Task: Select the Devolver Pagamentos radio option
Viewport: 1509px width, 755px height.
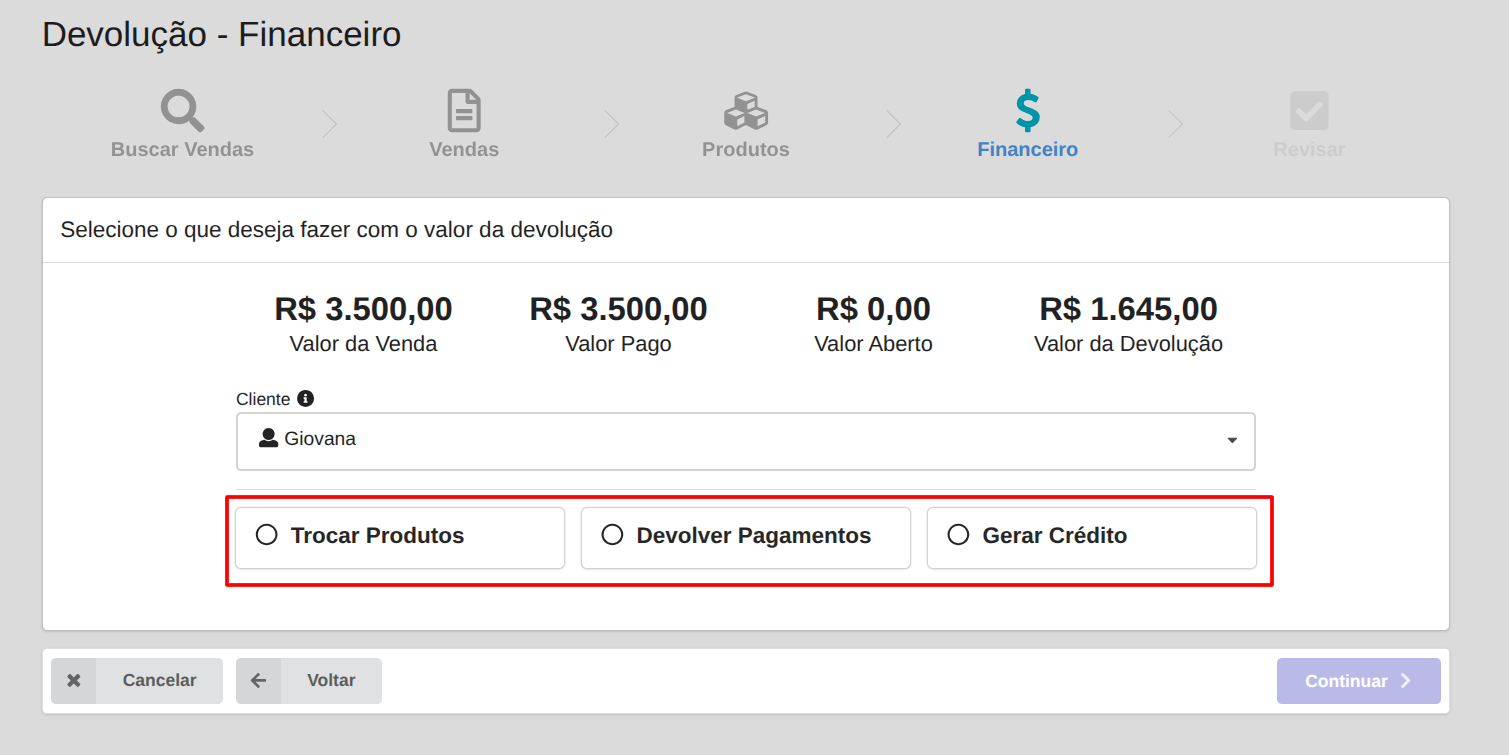Action: 612,535
